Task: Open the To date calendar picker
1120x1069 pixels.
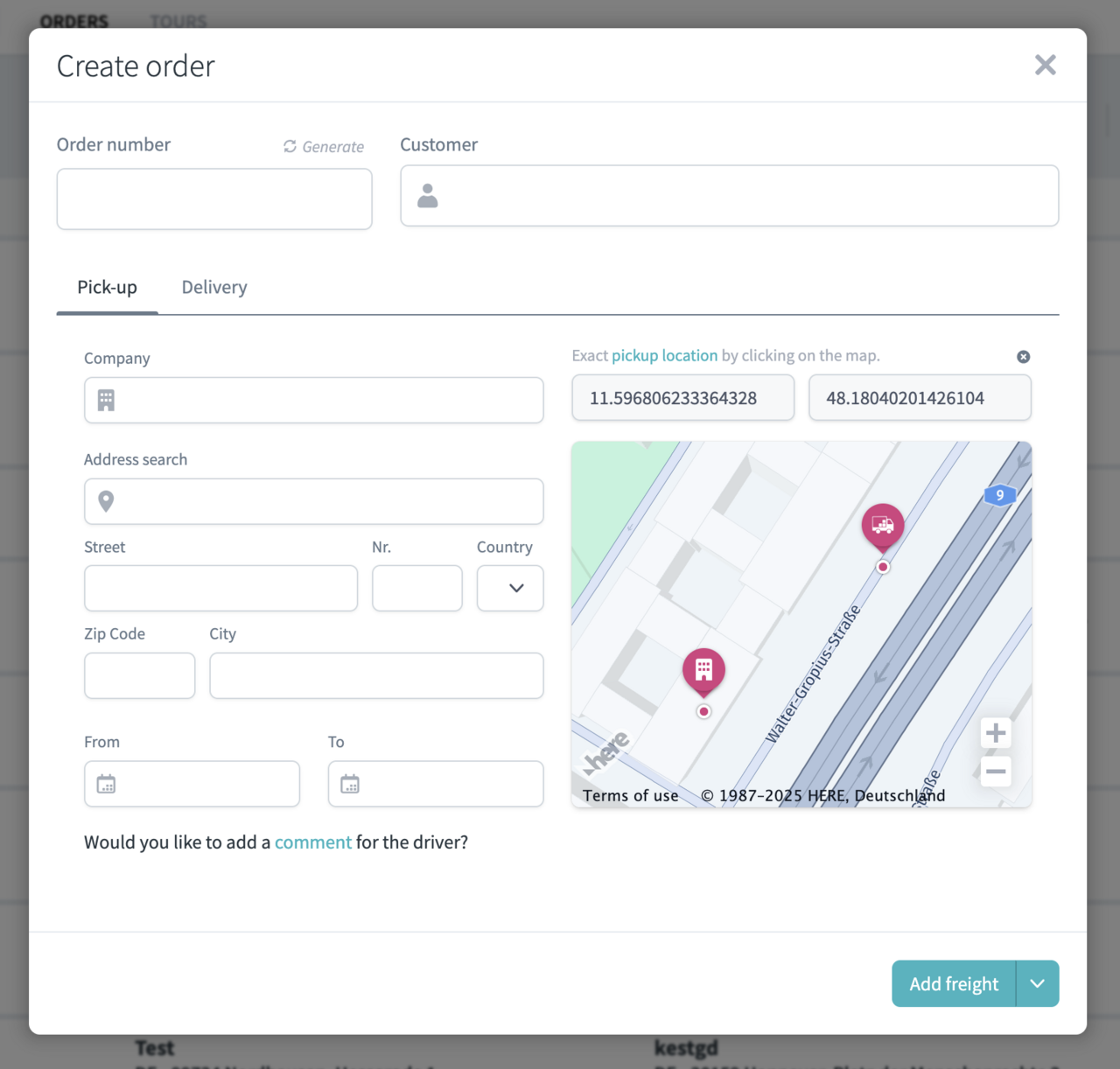Action: pos(350,784)
